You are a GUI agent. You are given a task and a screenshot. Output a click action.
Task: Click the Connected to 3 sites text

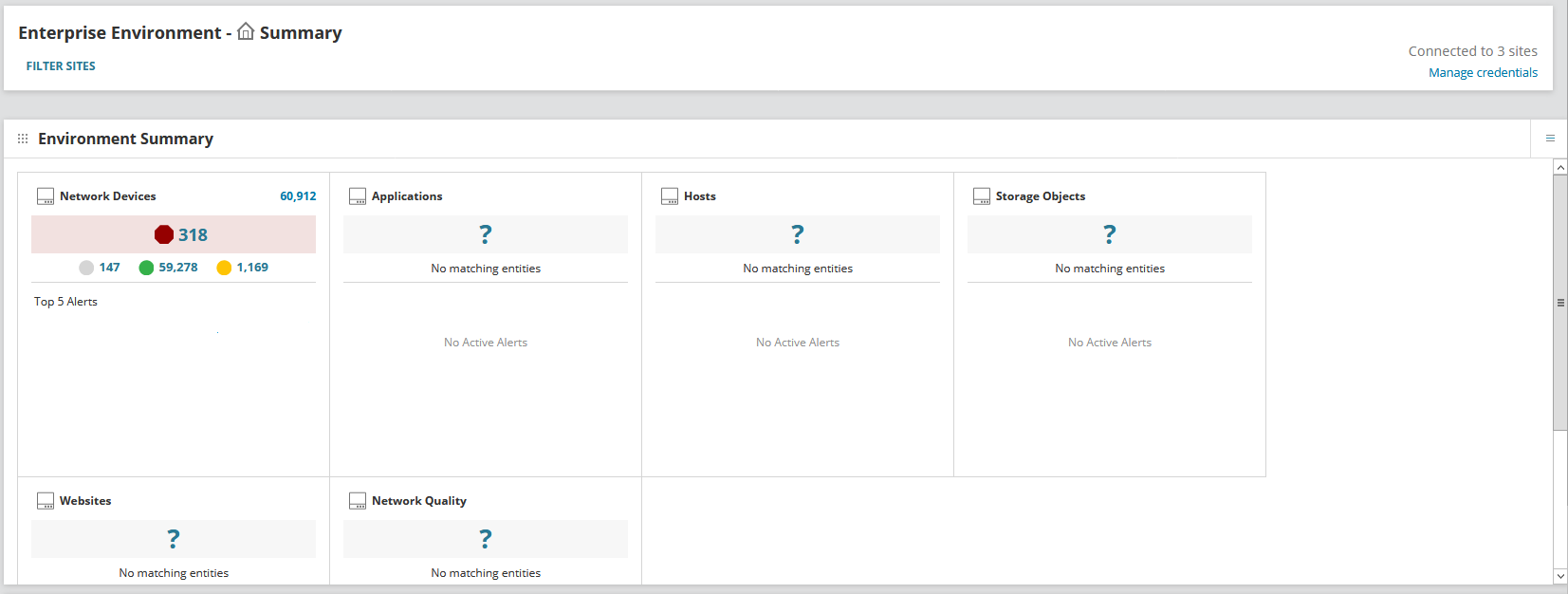[x=1472, y=51]
